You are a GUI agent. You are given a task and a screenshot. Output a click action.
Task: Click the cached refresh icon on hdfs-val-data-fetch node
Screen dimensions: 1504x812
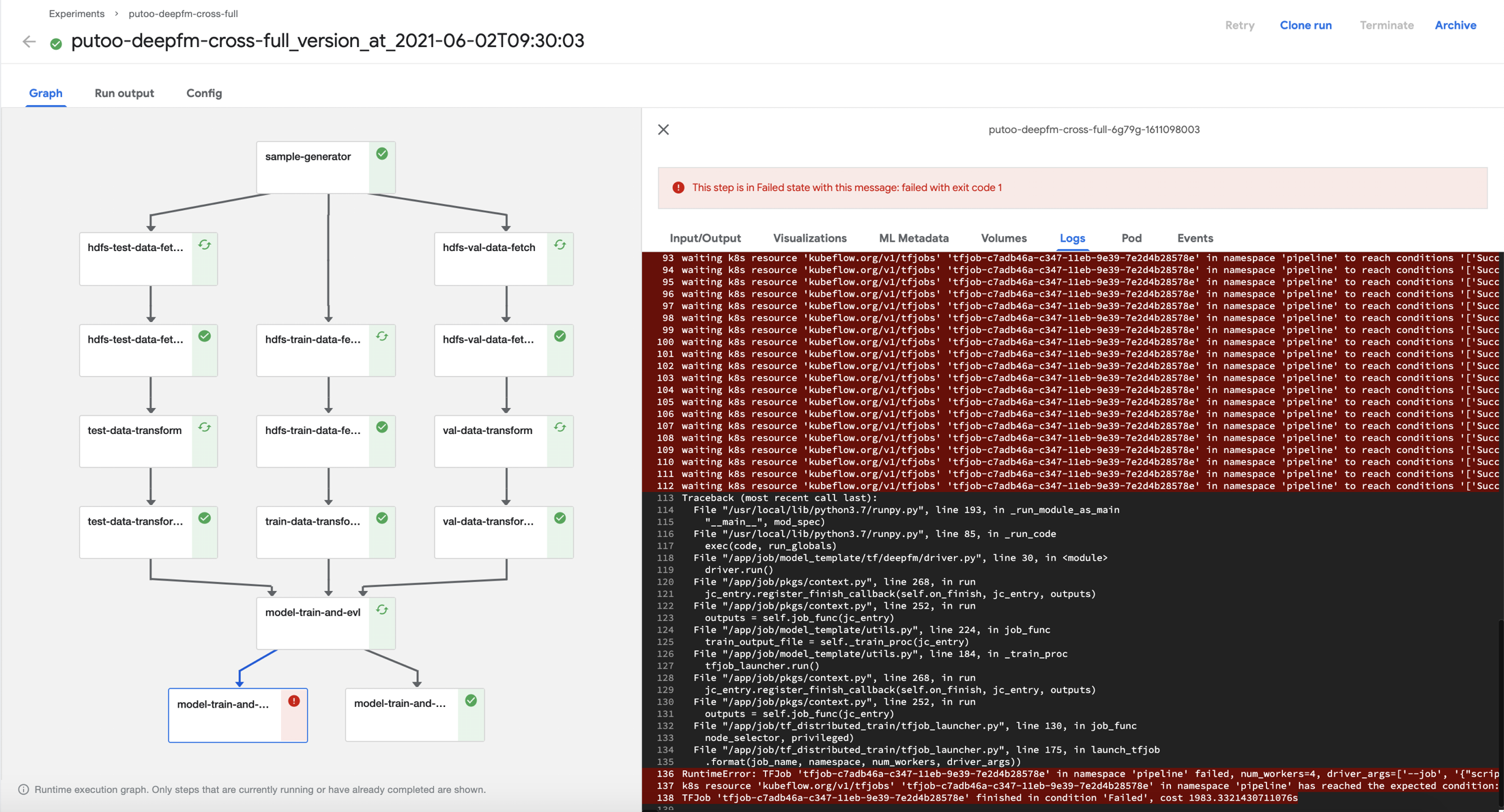point(560,245)
